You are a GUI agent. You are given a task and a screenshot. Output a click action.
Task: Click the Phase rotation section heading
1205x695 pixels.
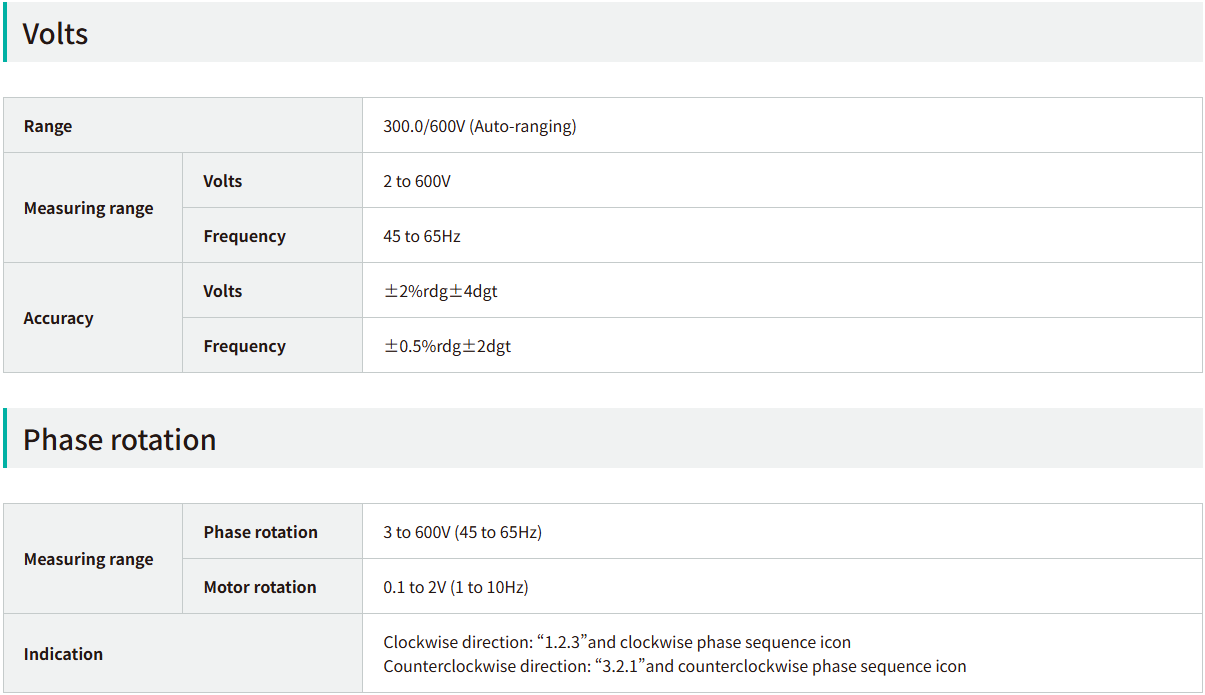point(119,440)
